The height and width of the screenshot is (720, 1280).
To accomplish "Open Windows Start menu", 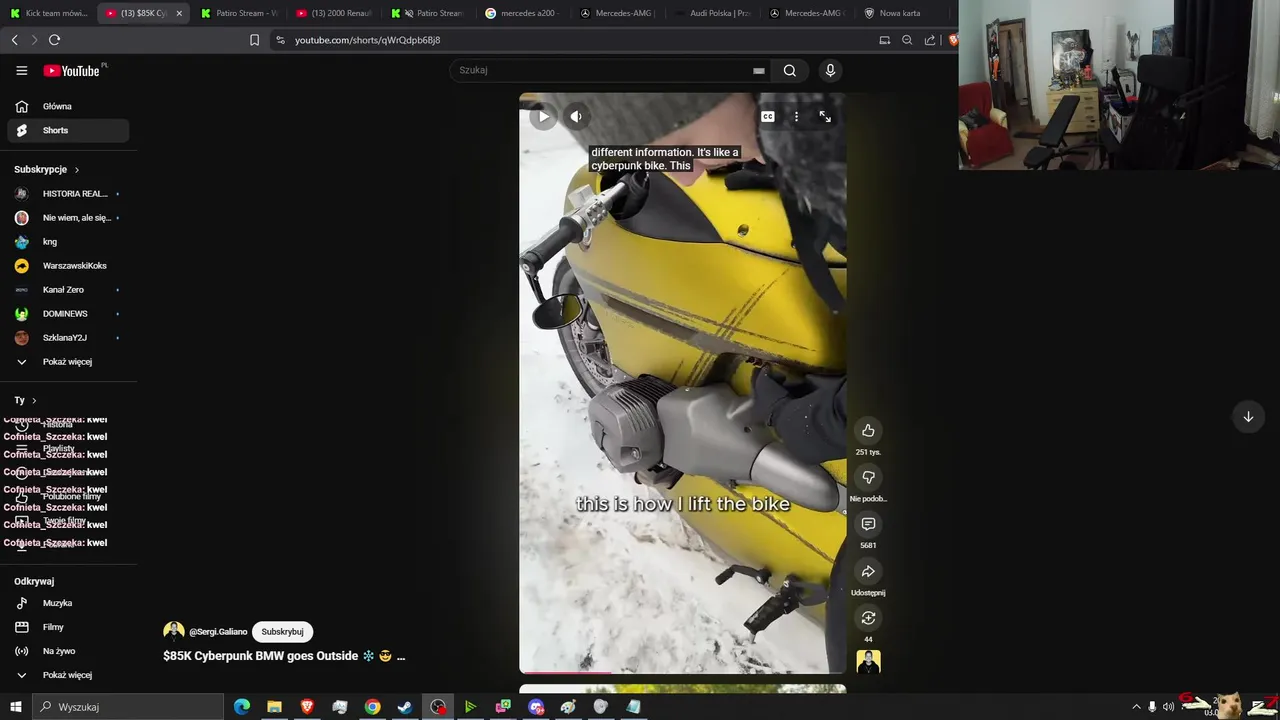I will [x=15, y=707].
